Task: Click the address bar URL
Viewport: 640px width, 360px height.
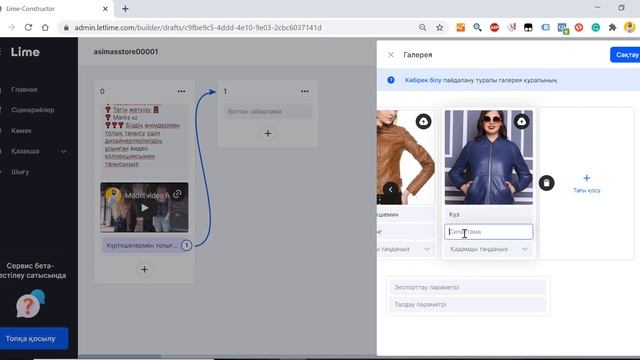Action: (x=198, y=28)
